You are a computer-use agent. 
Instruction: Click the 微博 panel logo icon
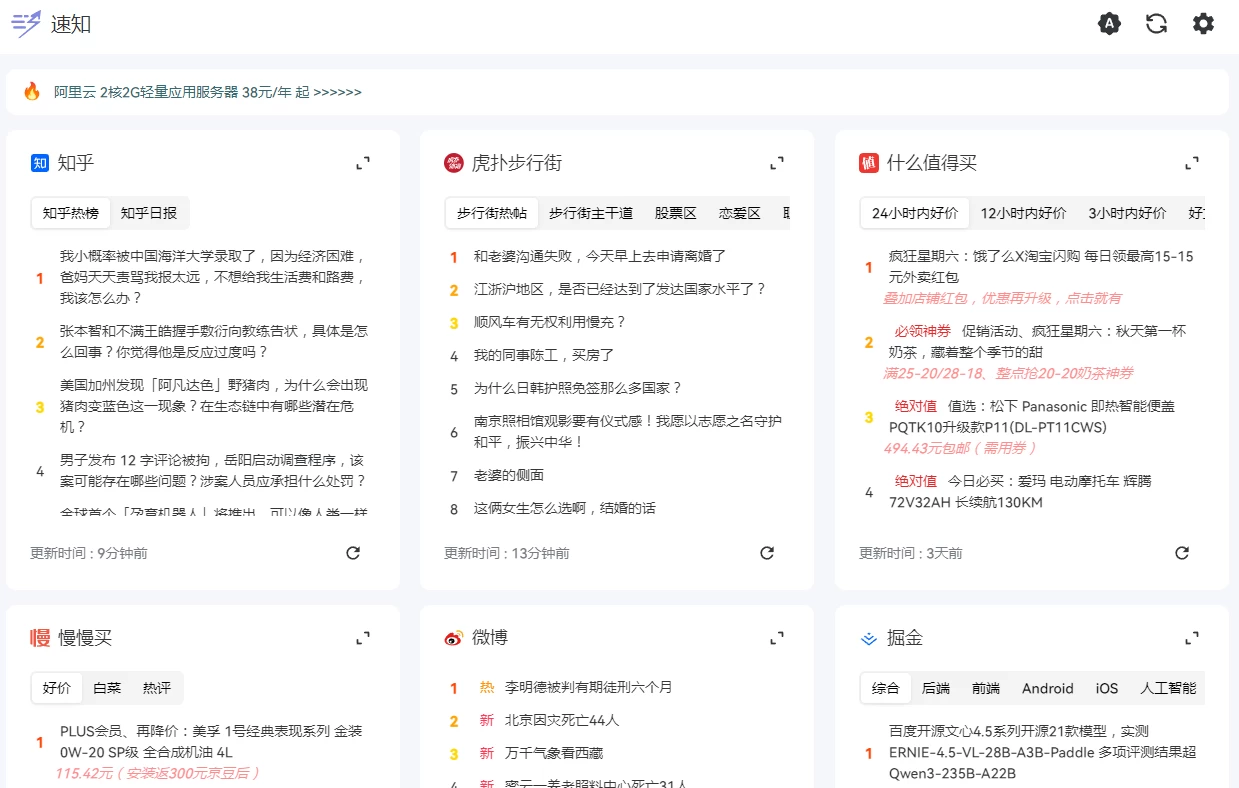click(x=452, y=638)
